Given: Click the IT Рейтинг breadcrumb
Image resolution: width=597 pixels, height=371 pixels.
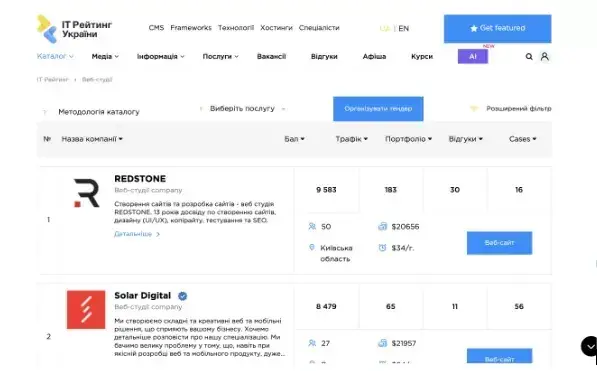Looking at the screenshot, I should [x=53, y=80].
